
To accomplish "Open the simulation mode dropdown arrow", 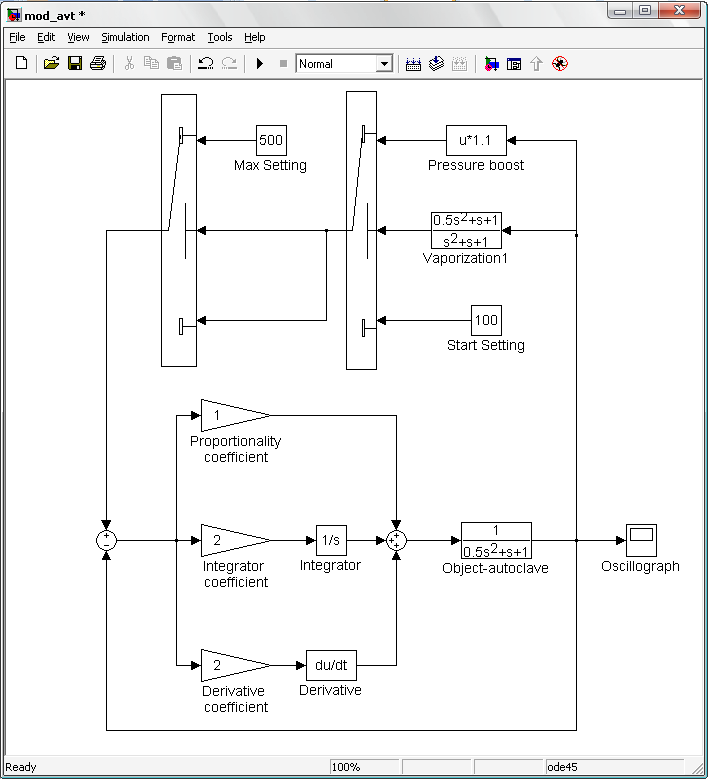I will [x=384, y=64].
